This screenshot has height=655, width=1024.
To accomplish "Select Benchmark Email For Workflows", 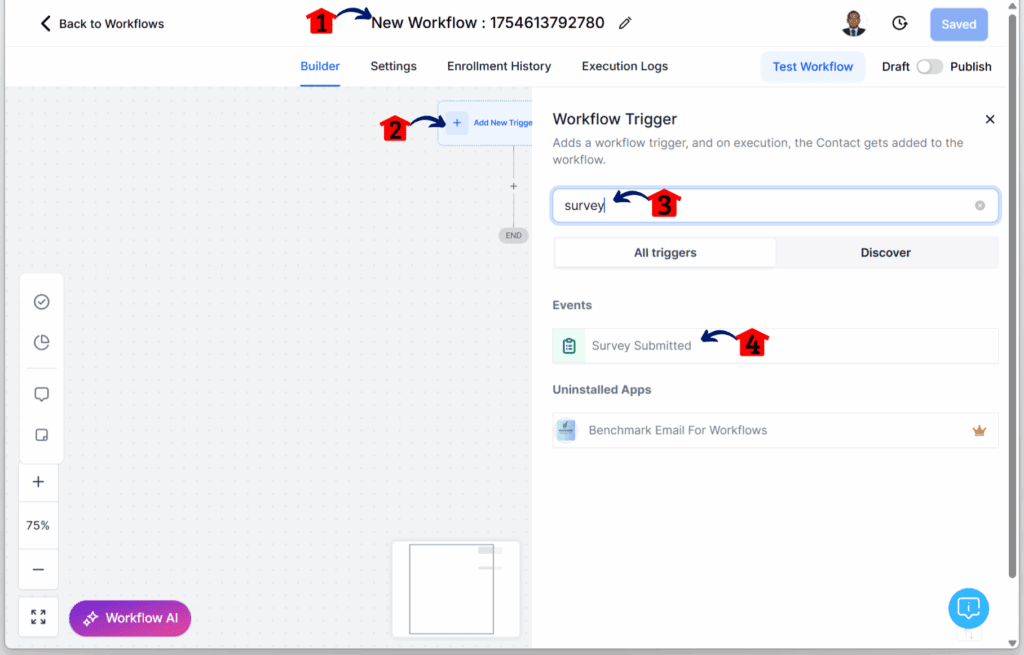I will tap(775, 430).
